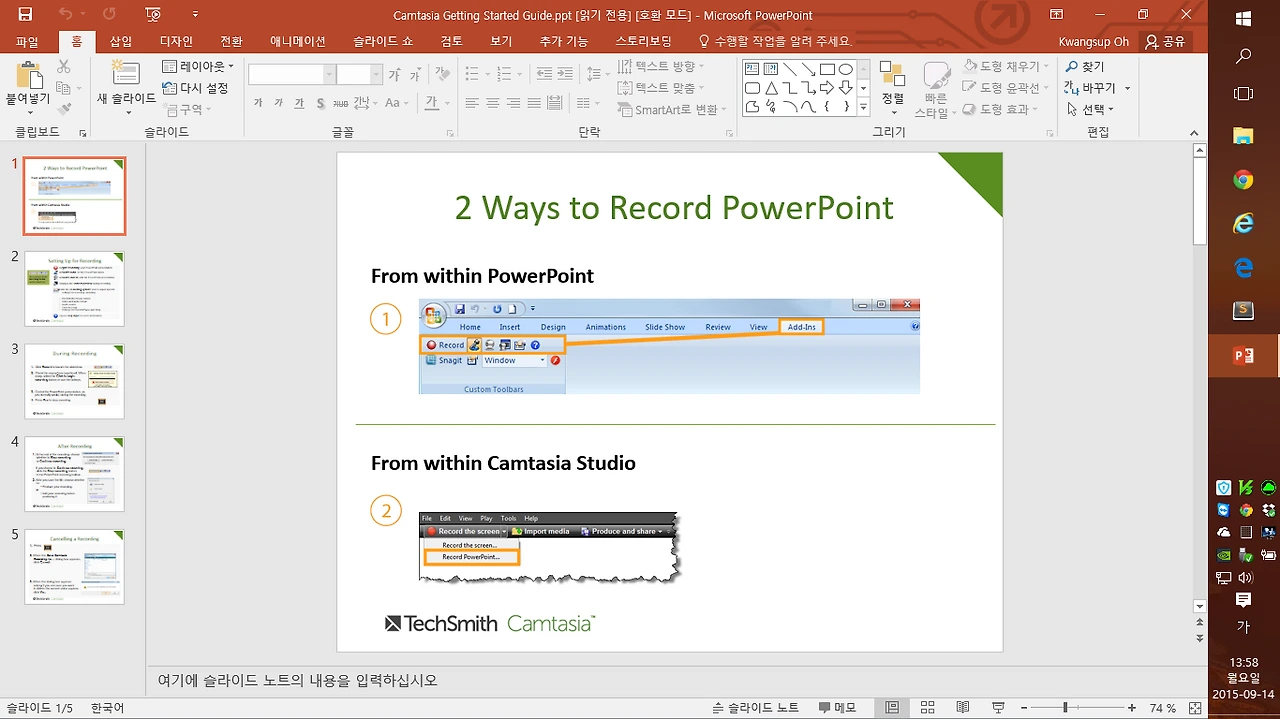Open the 파일 file tab
Screen dimensions: 1280x719
(27, 41)
